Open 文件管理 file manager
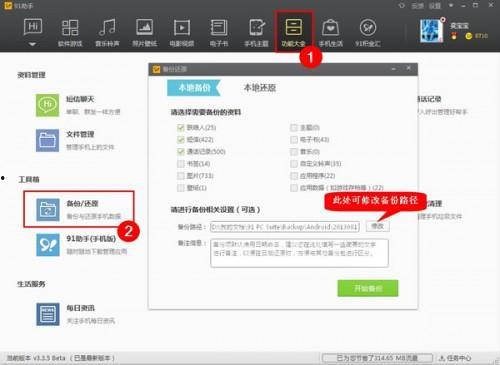Viewport: 500px width, 365px height. coord(76,140)
